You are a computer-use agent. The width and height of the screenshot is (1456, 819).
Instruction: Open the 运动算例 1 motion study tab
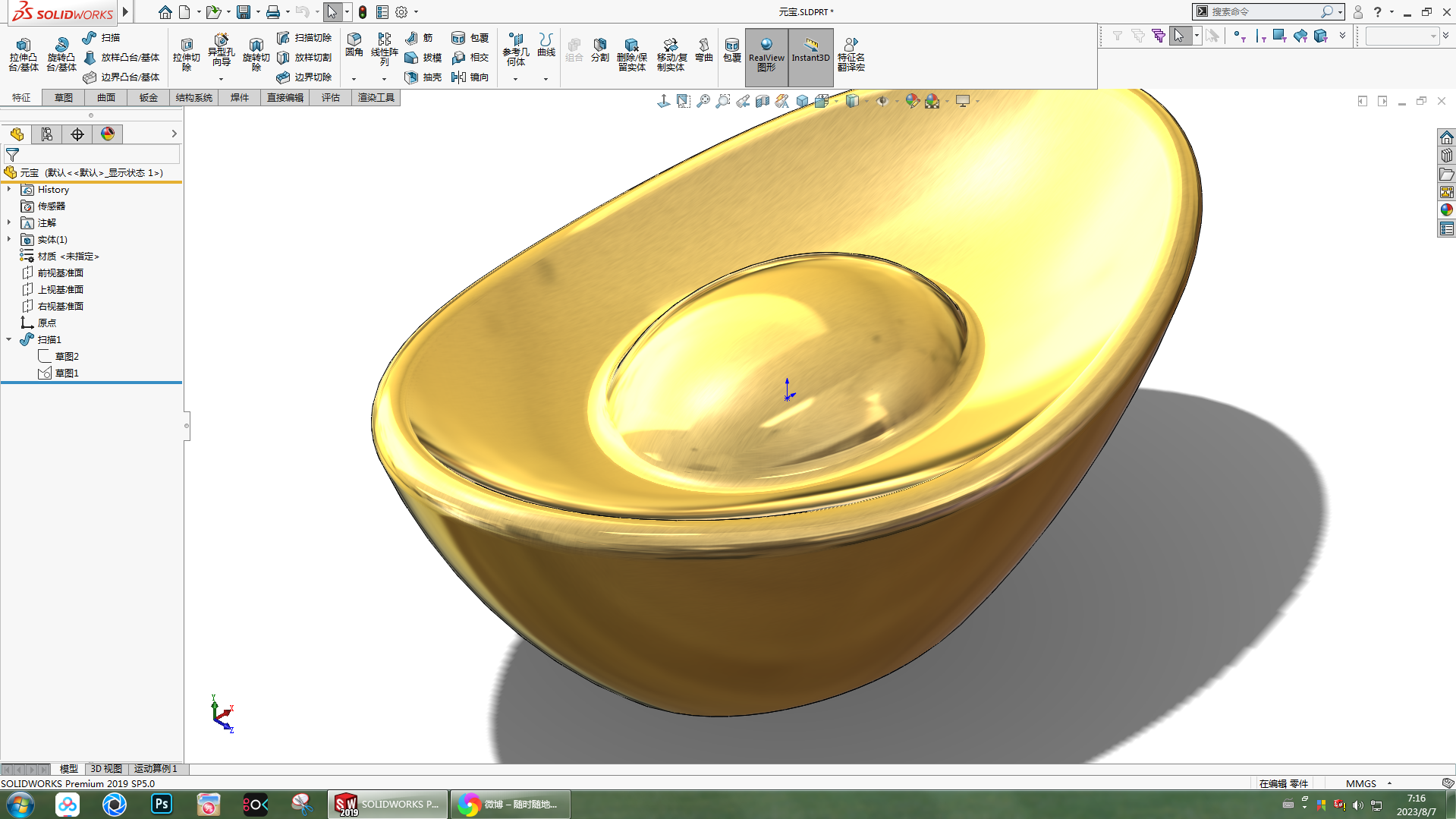[156, 769]
